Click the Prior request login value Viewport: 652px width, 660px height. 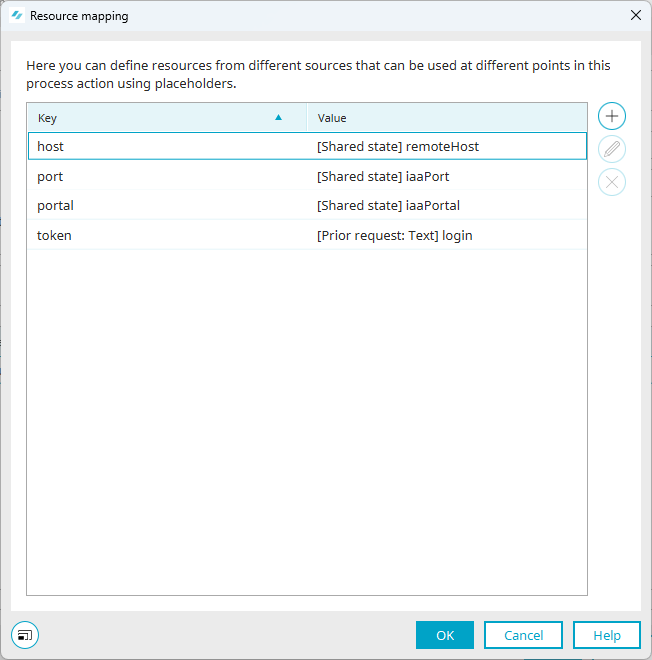pos(394,235)
